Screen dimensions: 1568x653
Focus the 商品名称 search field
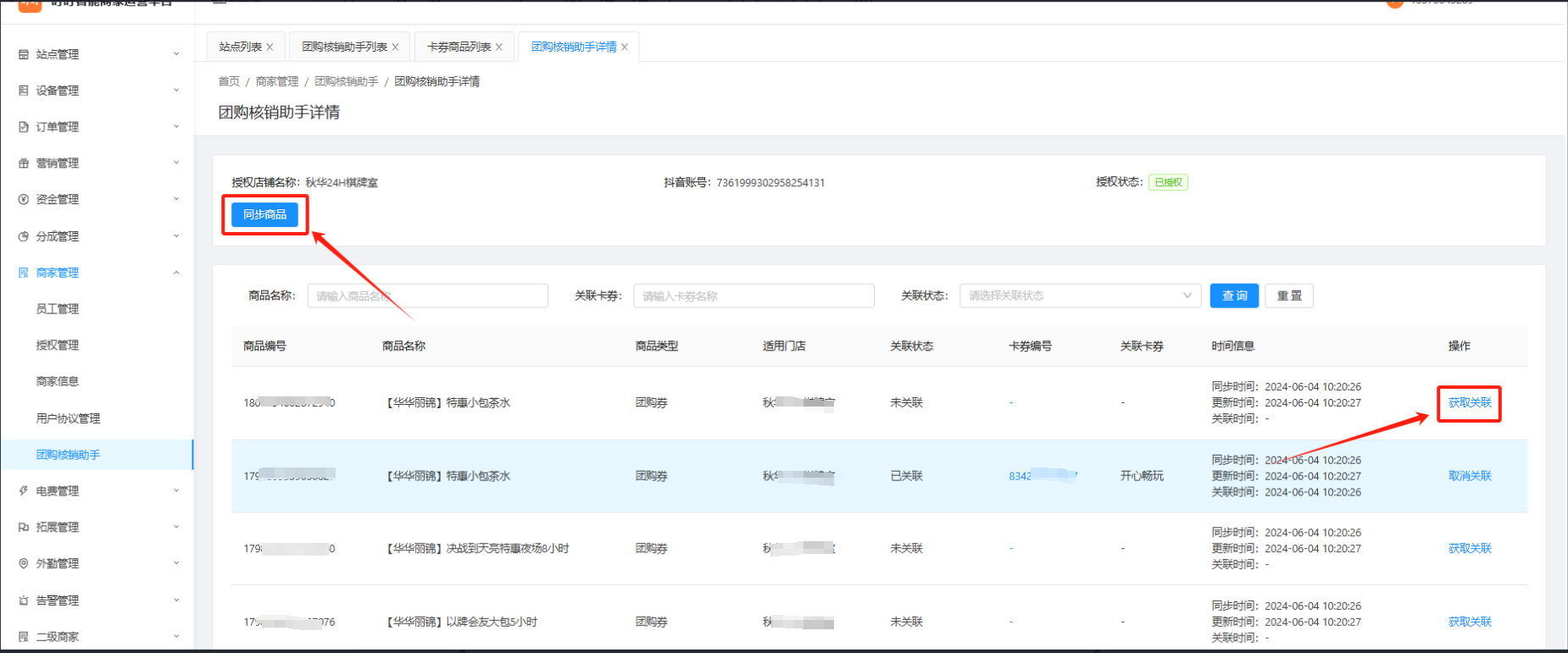tap(427, 296)
